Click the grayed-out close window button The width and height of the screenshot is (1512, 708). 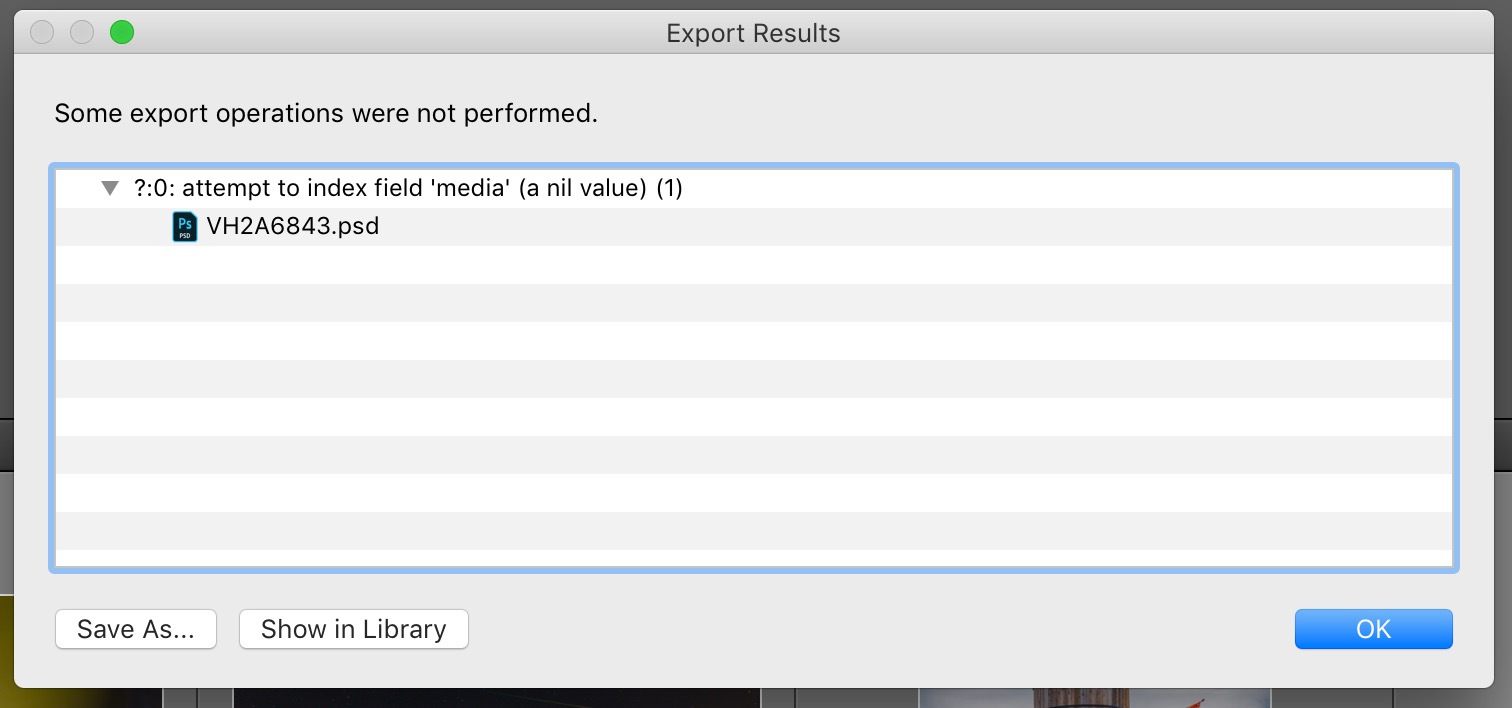coord(42,33)
